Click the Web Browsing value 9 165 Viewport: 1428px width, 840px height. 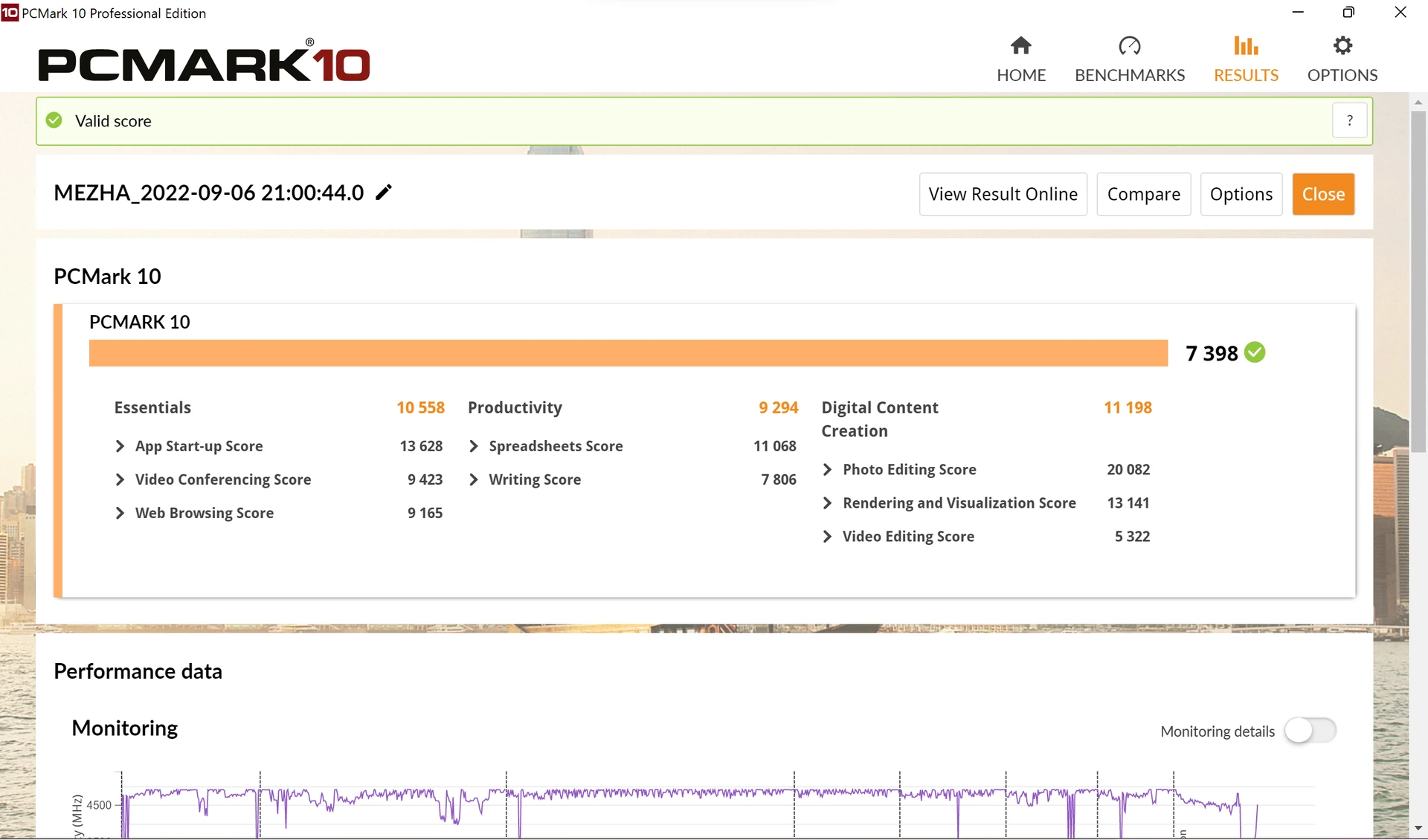click(425, 513)
